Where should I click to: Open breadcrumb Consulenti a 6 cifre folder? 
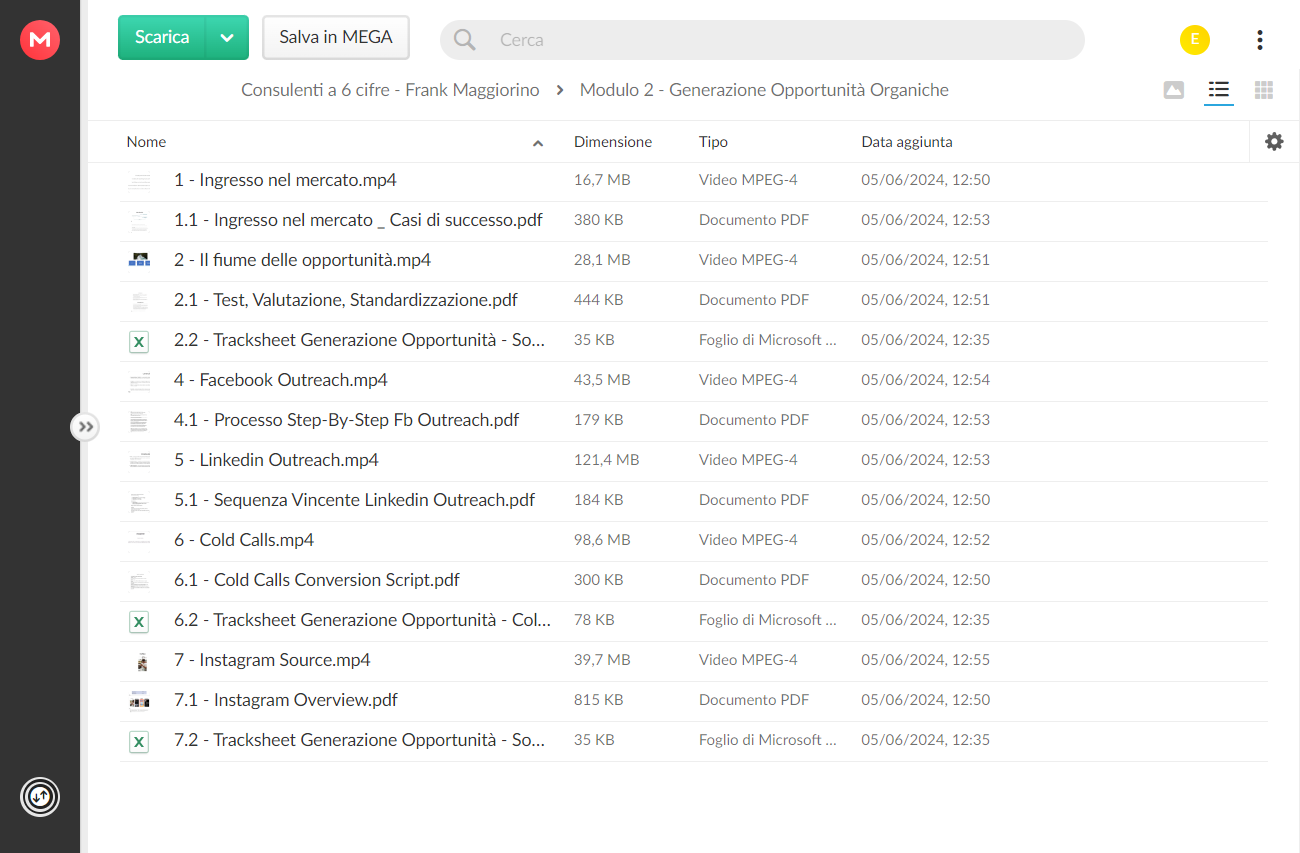click(x=390, y=90)
